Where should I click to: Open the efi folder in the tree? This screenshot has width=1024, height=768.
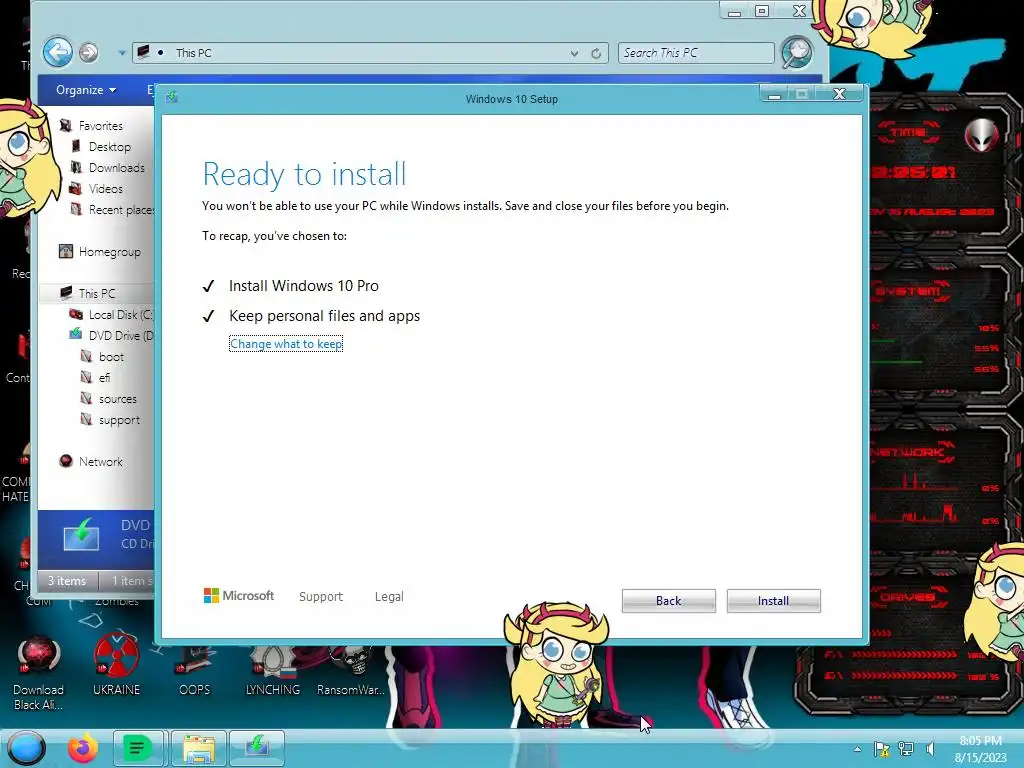[x=104, y=377]
